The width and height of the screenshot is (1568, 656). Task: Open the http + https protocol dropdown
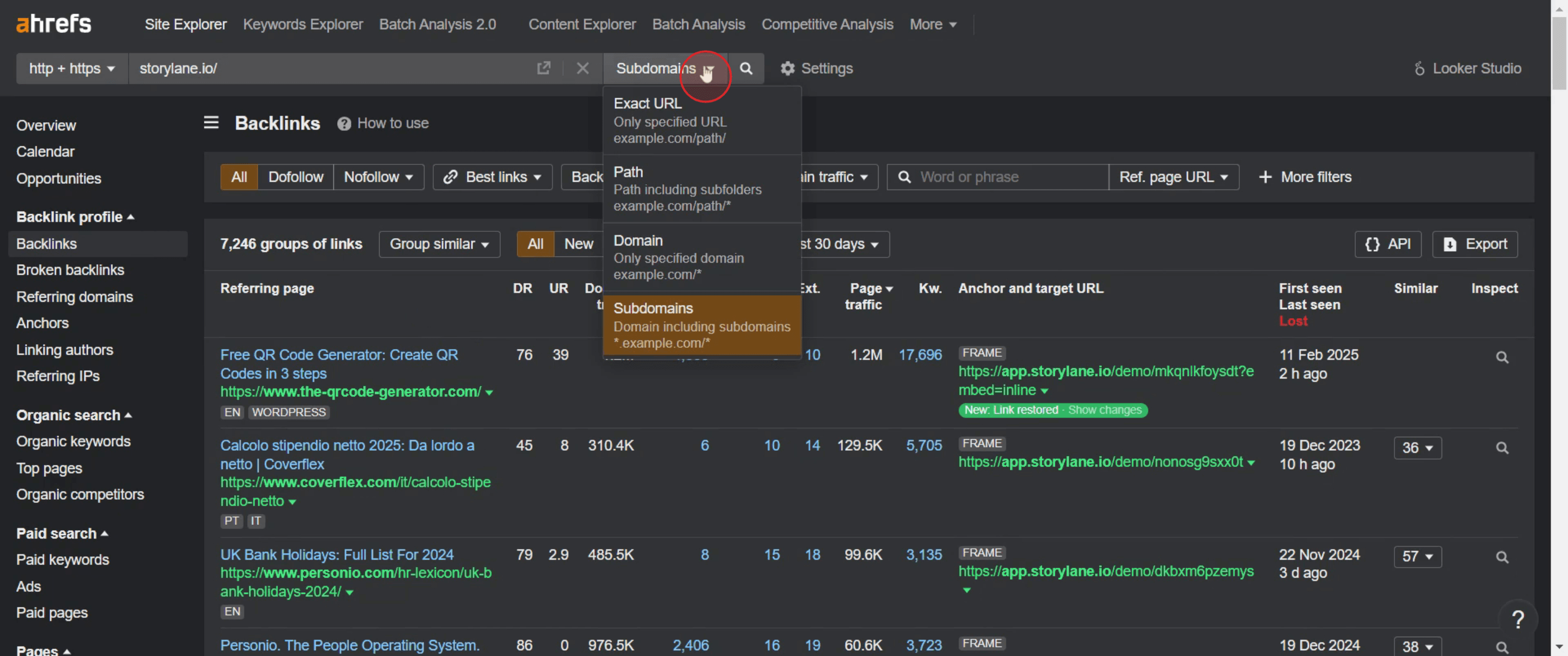(x=72, y=68)
